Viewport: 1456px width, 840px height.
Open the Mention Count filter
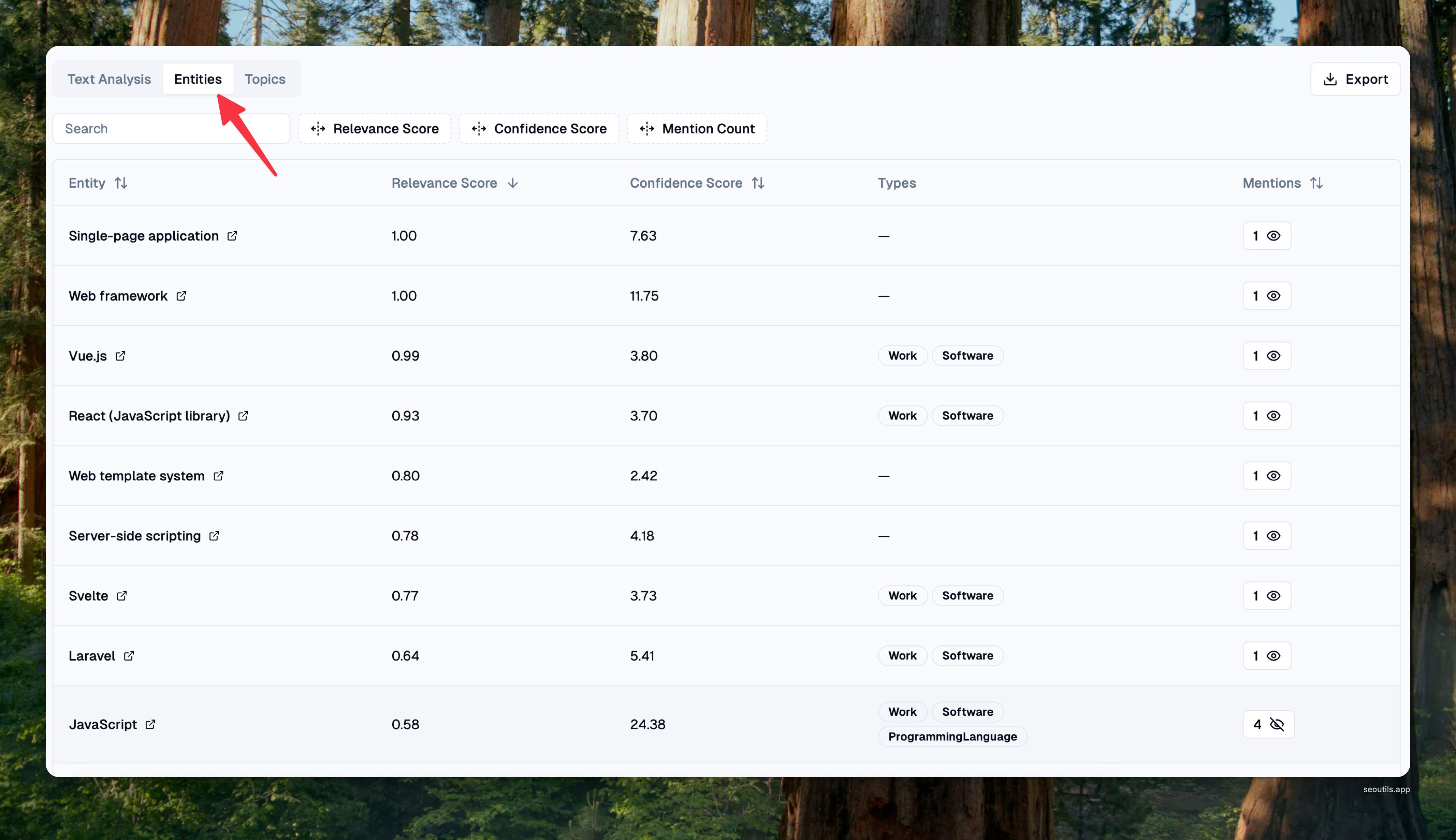(x=697, y=129)
